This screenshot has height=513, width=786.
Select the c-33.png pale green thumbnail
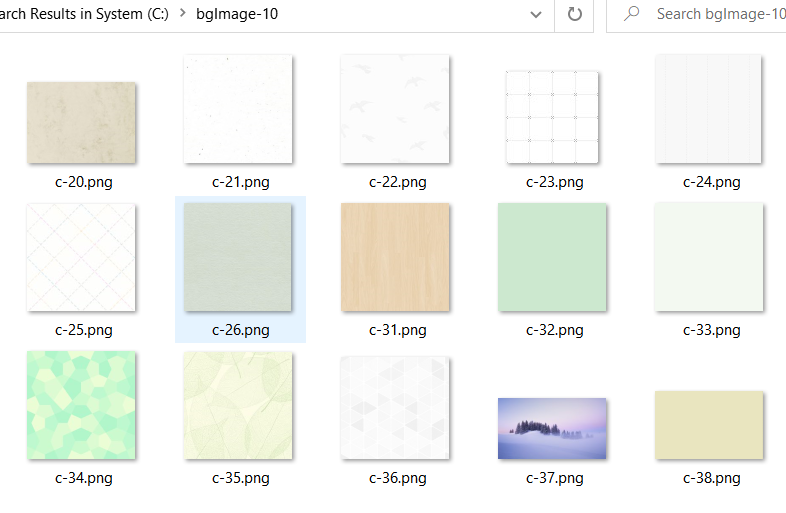pyautogui.click(x=709, y=257)
